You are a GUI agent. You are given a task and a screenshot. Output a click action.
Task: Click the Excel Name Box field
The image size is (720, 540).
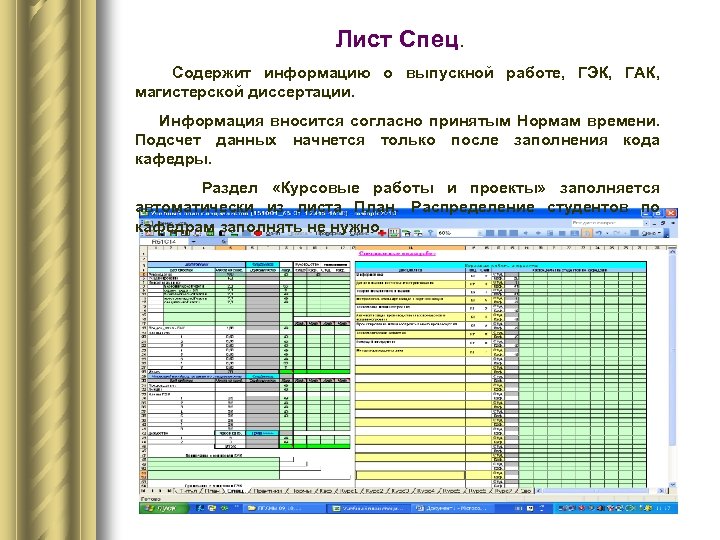coord(164,241)
